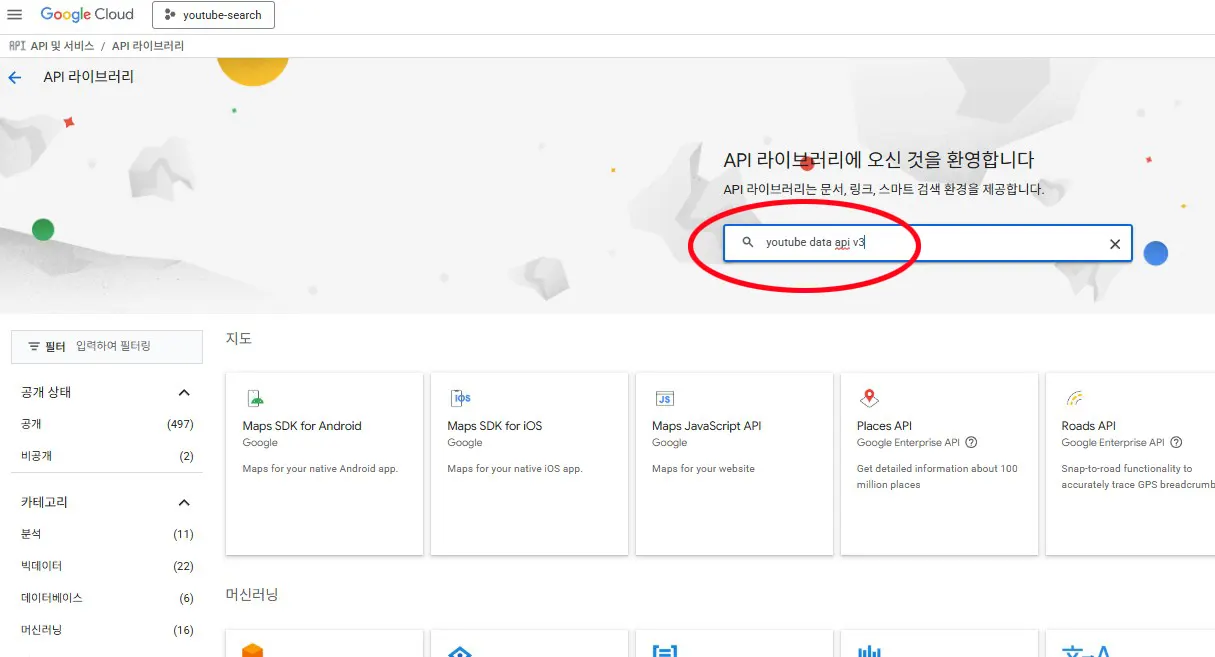Click the Google Cloud logo
Screen dimensions: 1215x657
point(86,15)
